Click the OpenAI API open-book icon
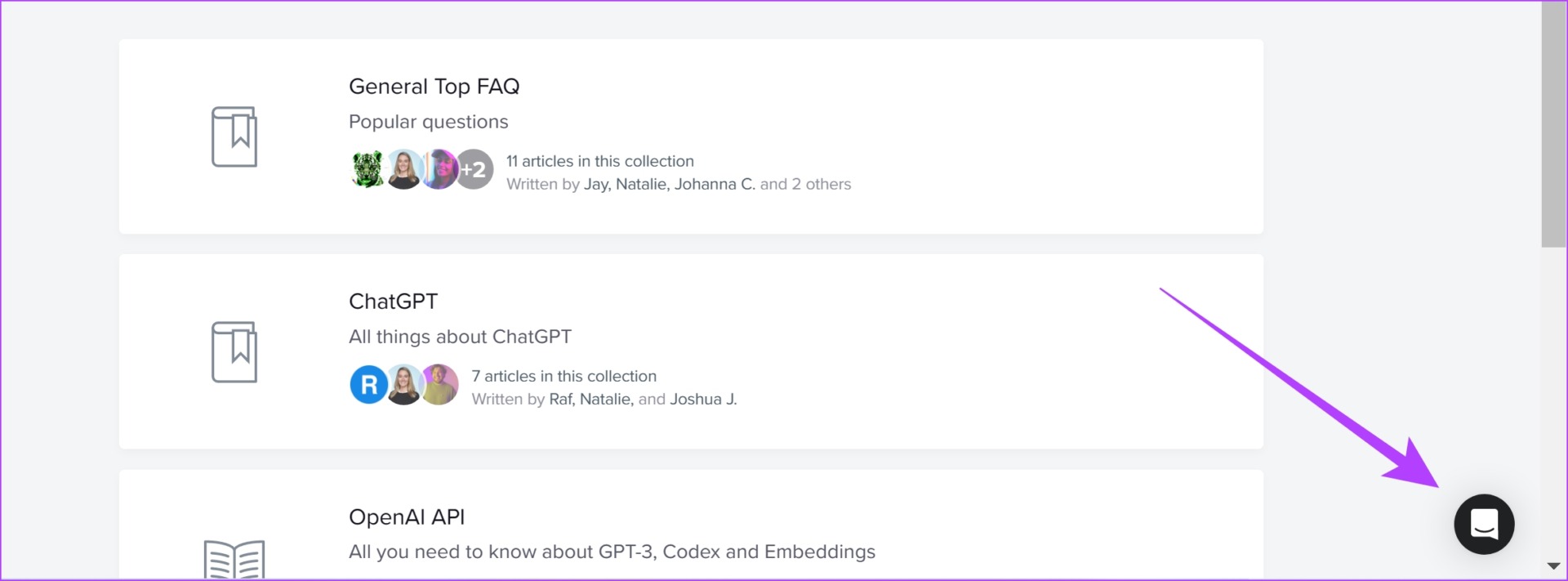 pos(234,560)
